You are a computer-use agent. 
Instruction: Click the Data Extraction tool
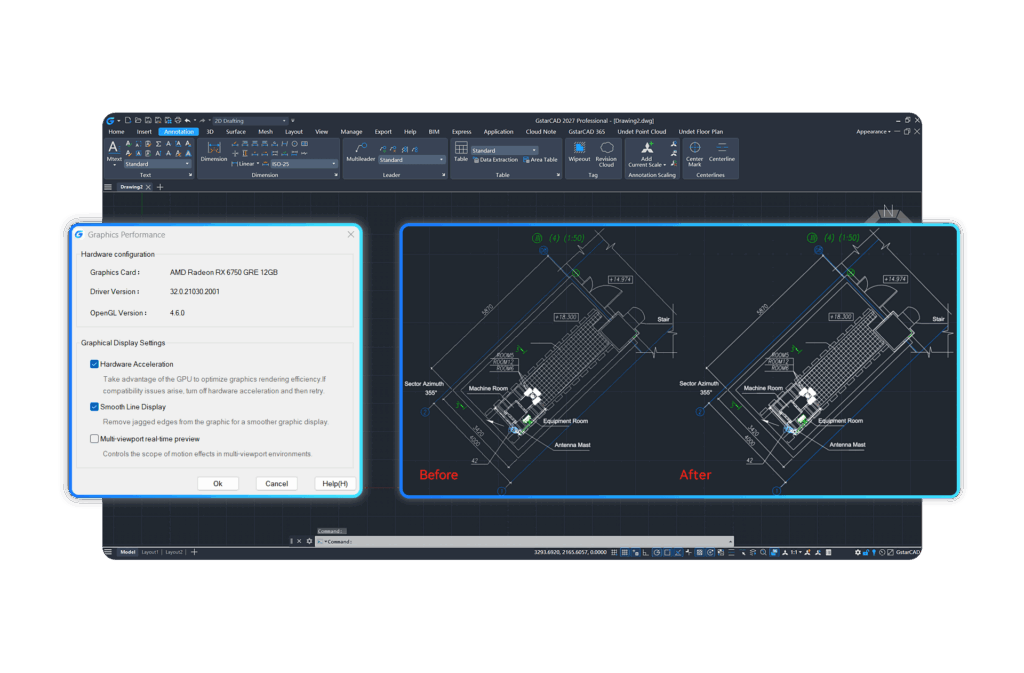pyautogui.click(x=496, y=160)
